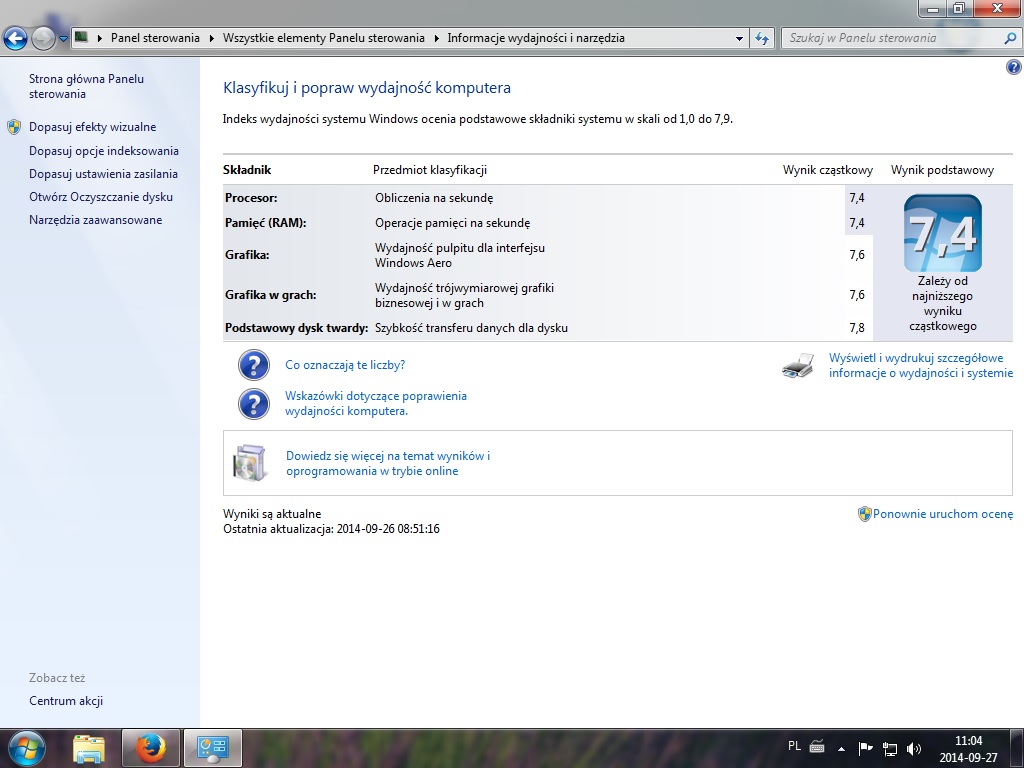The image size is (1024, 768).
Task: Expand the arrow after Panel sterowania breadcrumb
Action: point(212,38)
